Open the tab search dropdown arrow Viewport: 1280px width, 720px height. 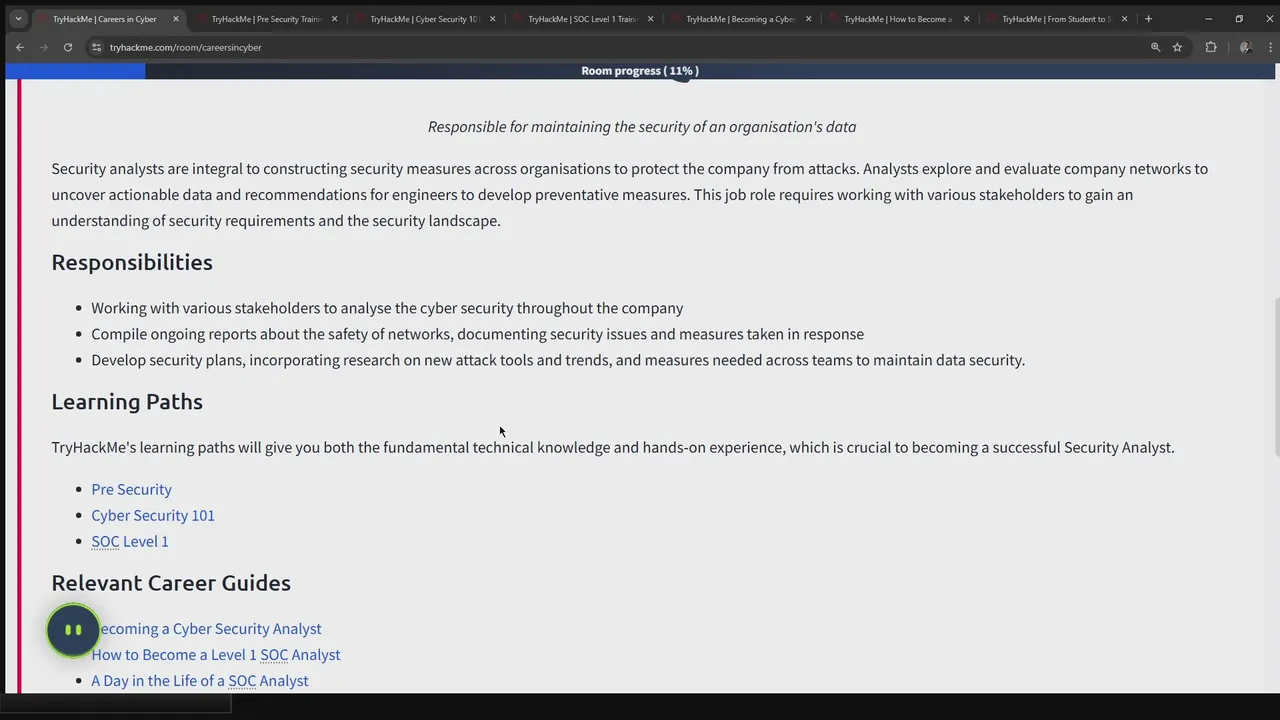tap(18, 19)
